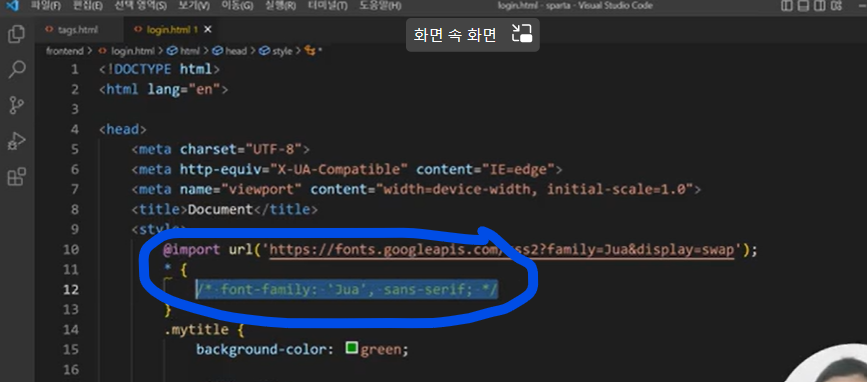867x382 pixels.
Task: Click the 화면 속 화면 picture-in-picture button
Action: click(x=473, y=35)
